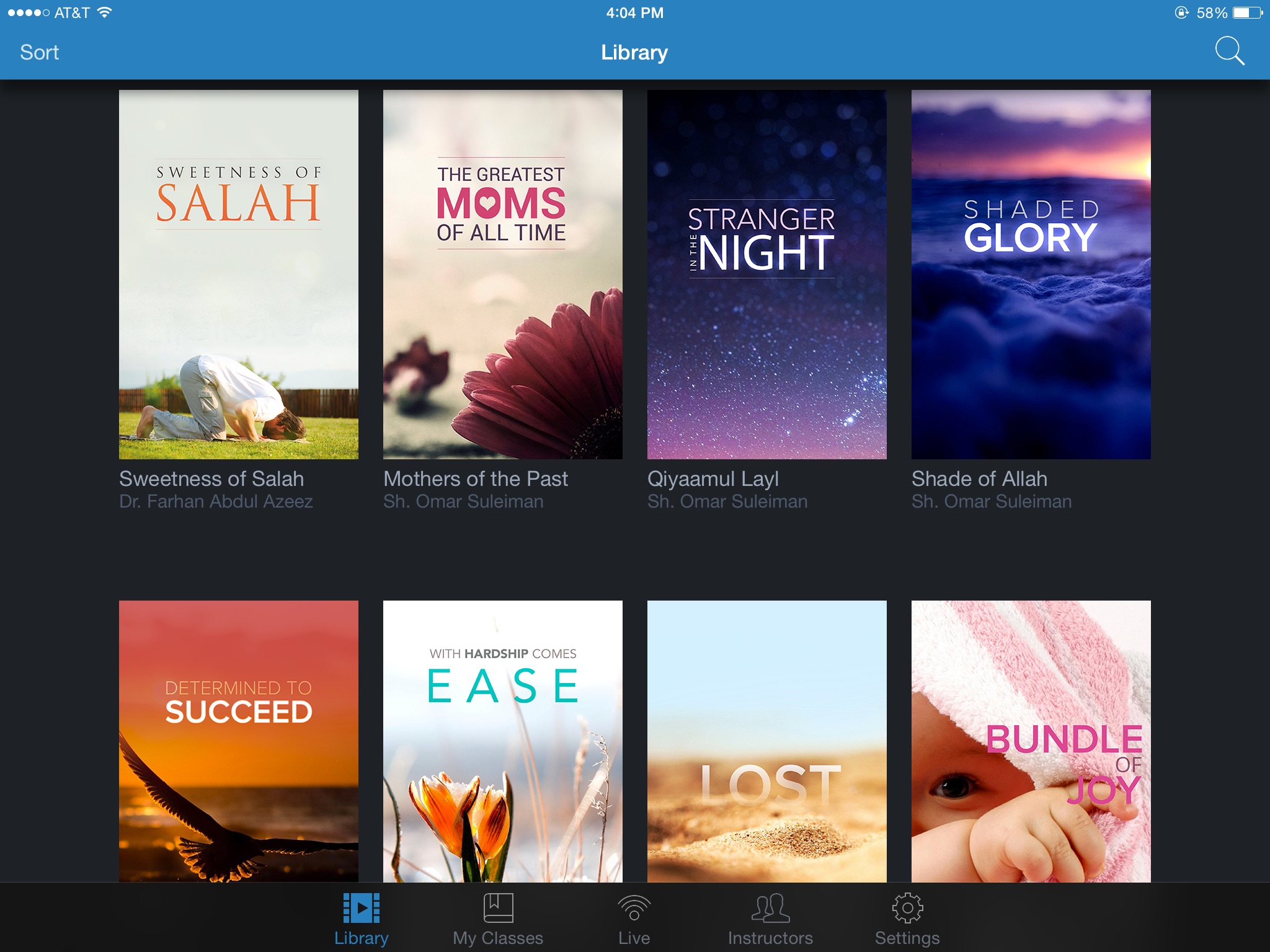The width and height of the screenshot is (1270, 952).
Task: Click the Qiyaamul Layl title
Action: point(713,478)
